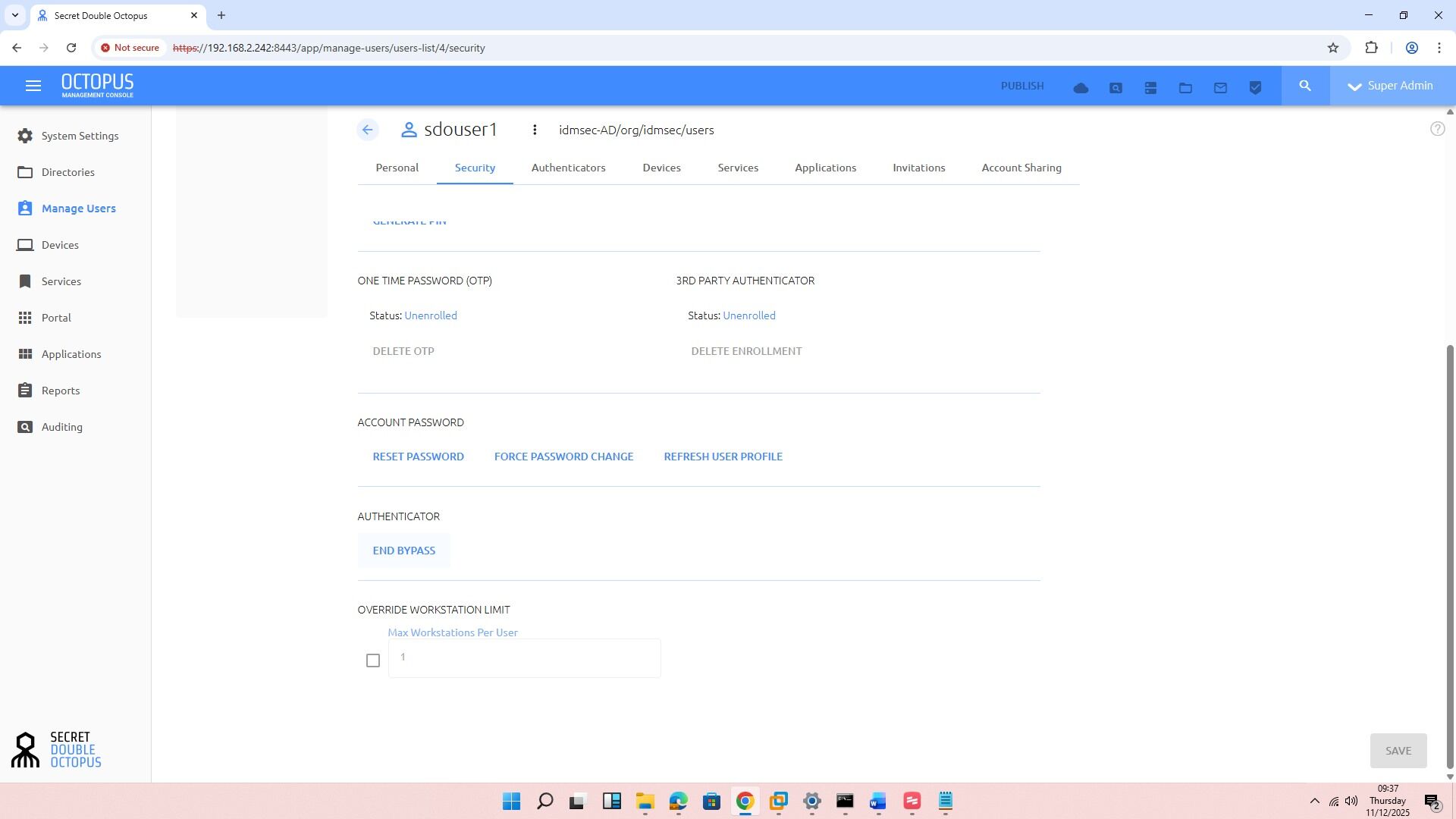Click the idmsec-AD/org/idmsec/users path text

pos(636,130)
